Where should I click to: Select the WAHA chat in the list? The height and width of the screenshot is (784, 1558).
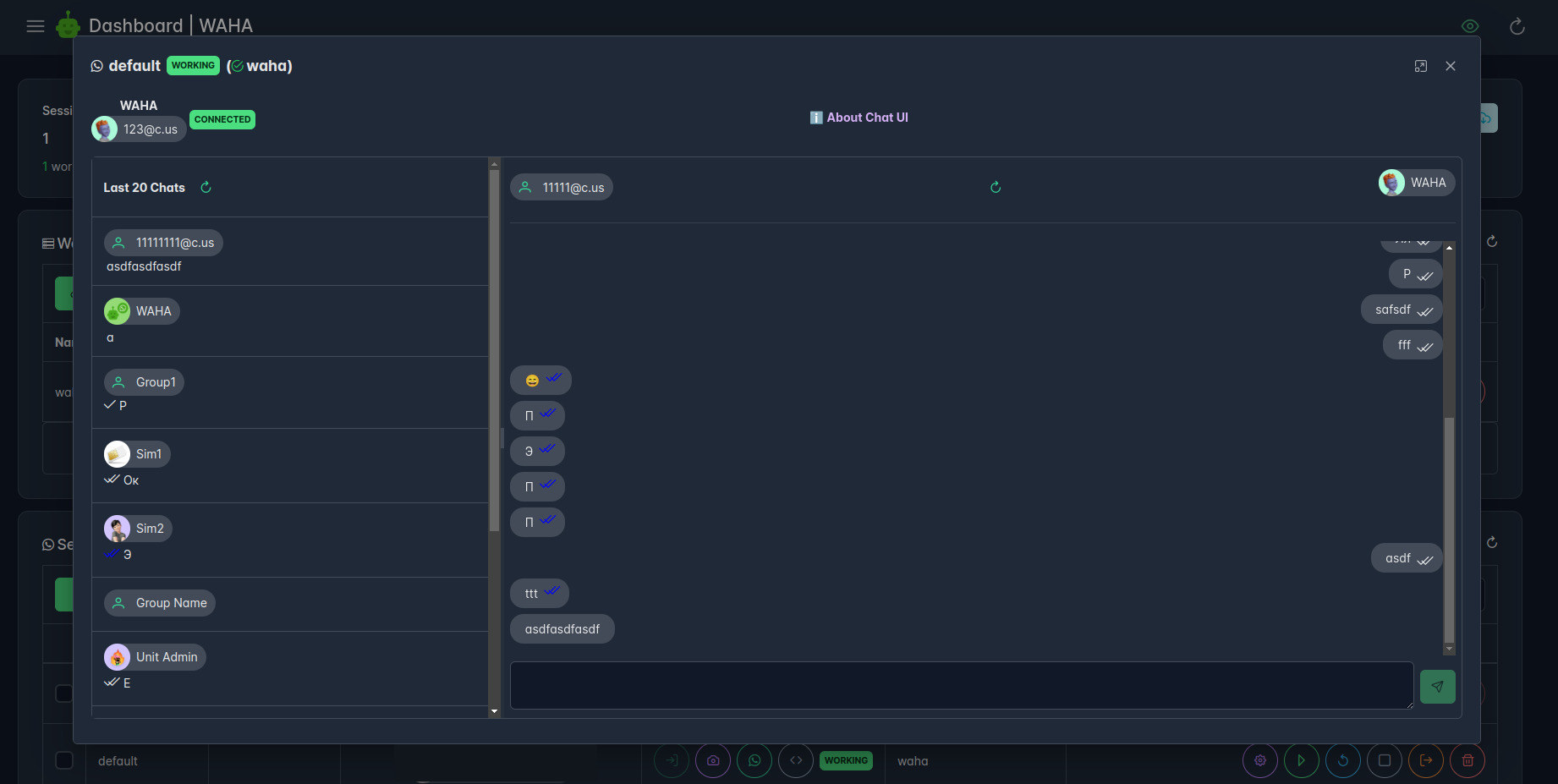290,321
